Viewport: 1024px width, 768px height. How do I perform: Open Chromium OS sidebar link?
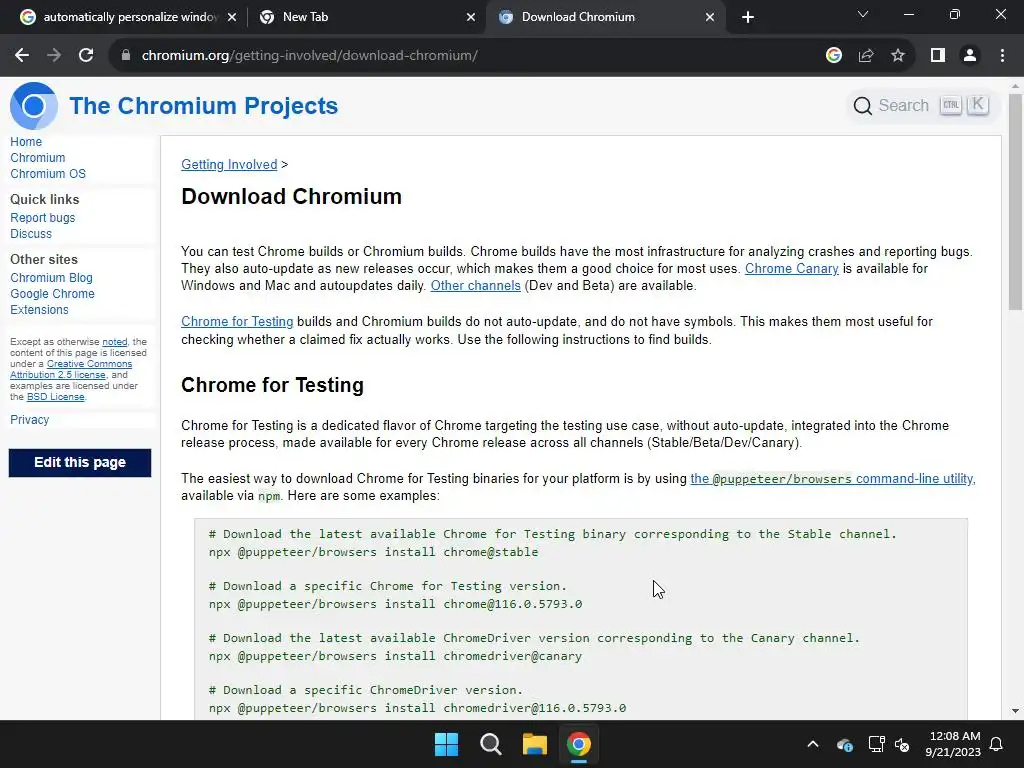pos(48,174)
